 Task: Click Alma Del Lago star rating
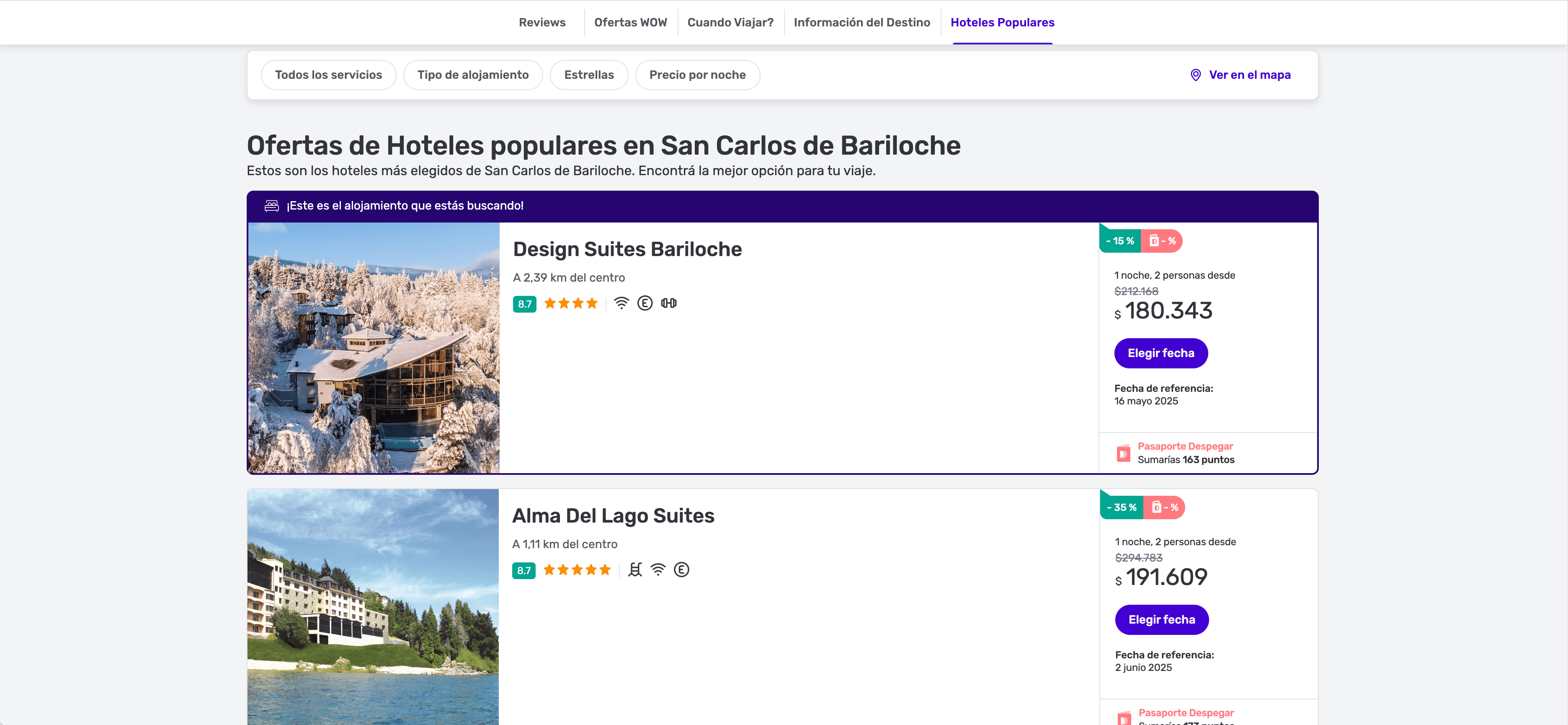[x=576, y=570]
